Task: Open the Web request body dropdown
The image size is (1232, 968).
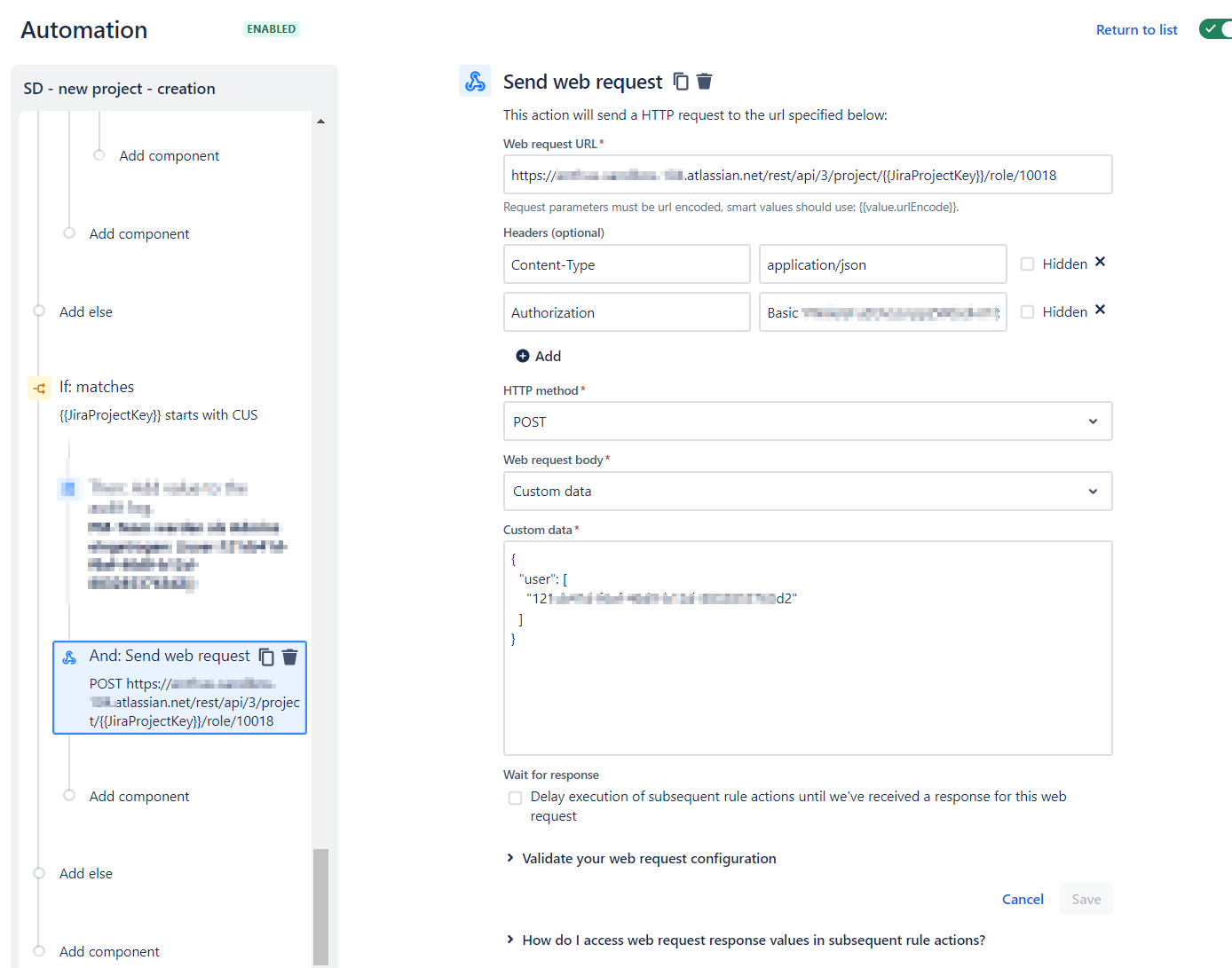Action: point(808,491)
